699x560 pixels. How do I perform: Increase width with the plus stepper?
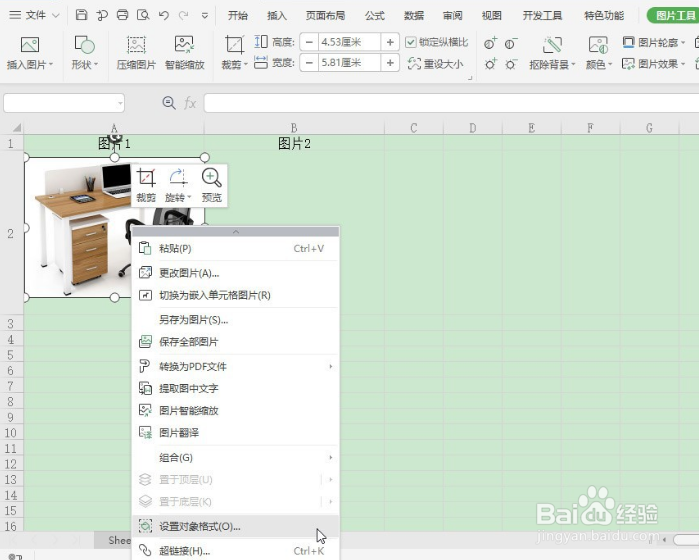coord(390,62)
